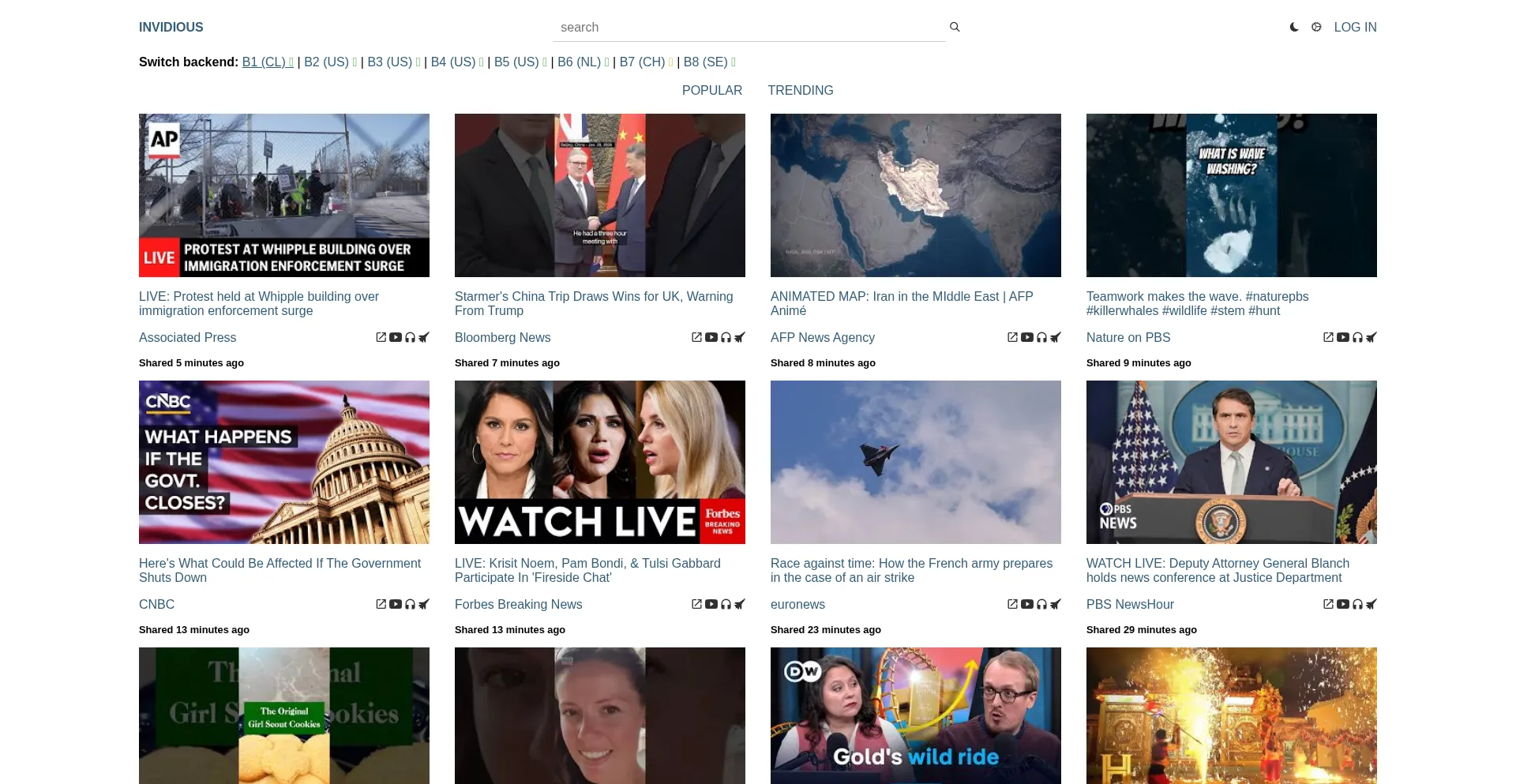Open the 'What is wave washing?' thumbnail

click(x=1232, y=195)
